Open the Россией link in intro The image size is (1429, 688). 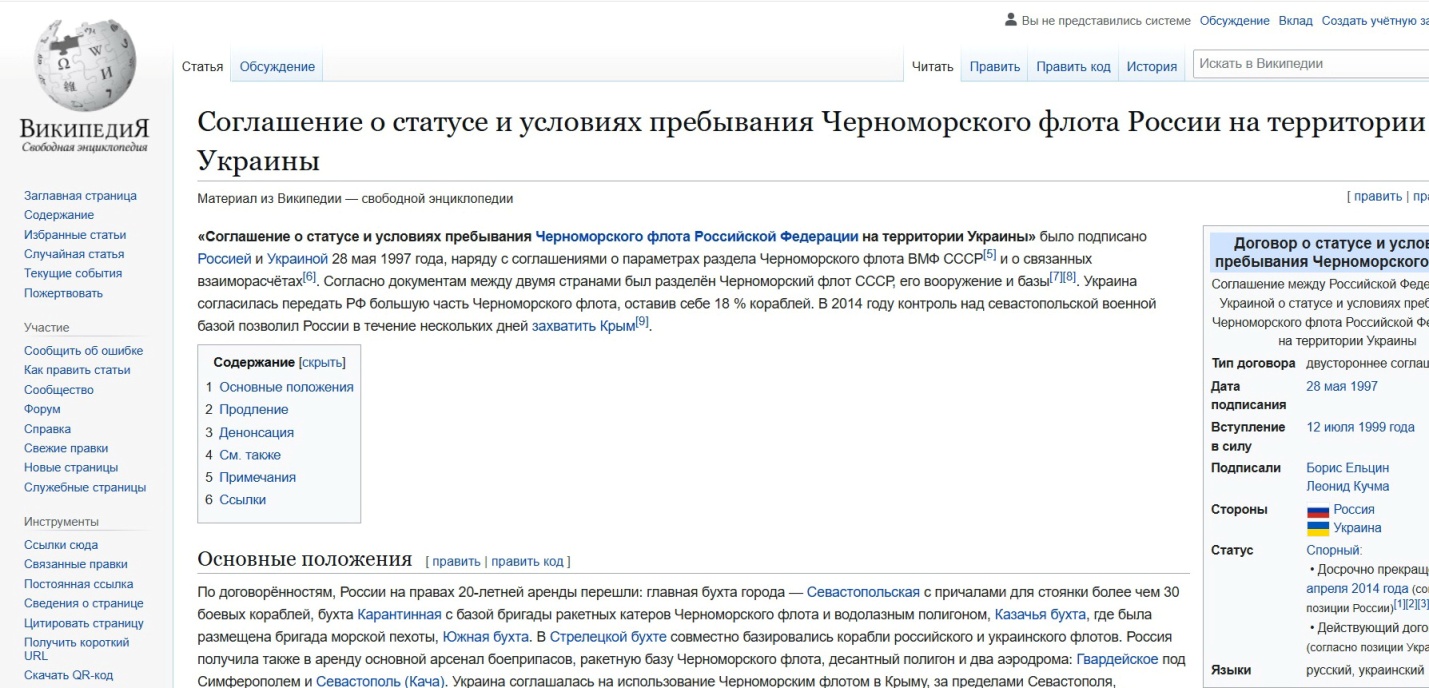tap(224, 259)
